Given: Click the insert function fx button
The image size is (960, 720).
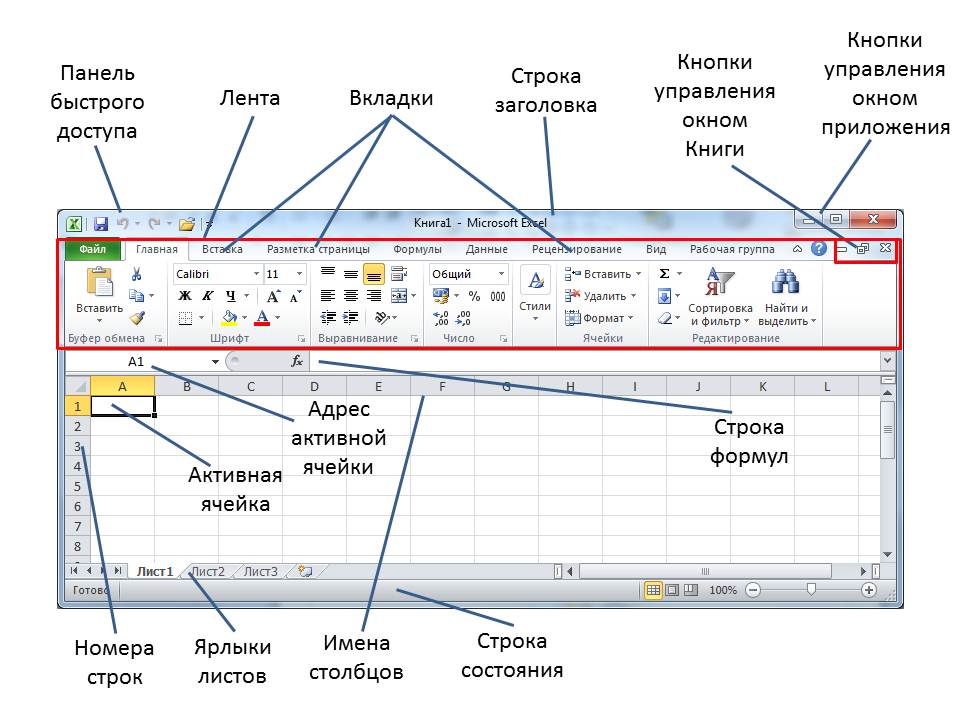Looking at the screenshot, I should click(297, 361).
